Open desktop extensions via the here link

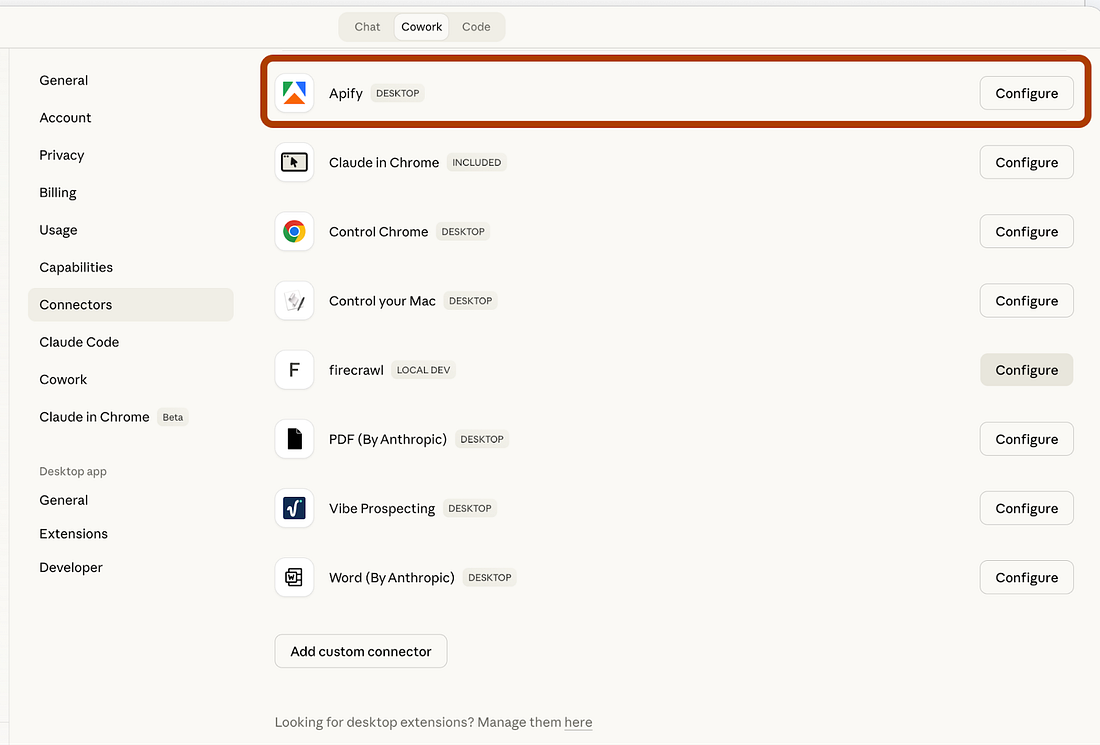578,722
